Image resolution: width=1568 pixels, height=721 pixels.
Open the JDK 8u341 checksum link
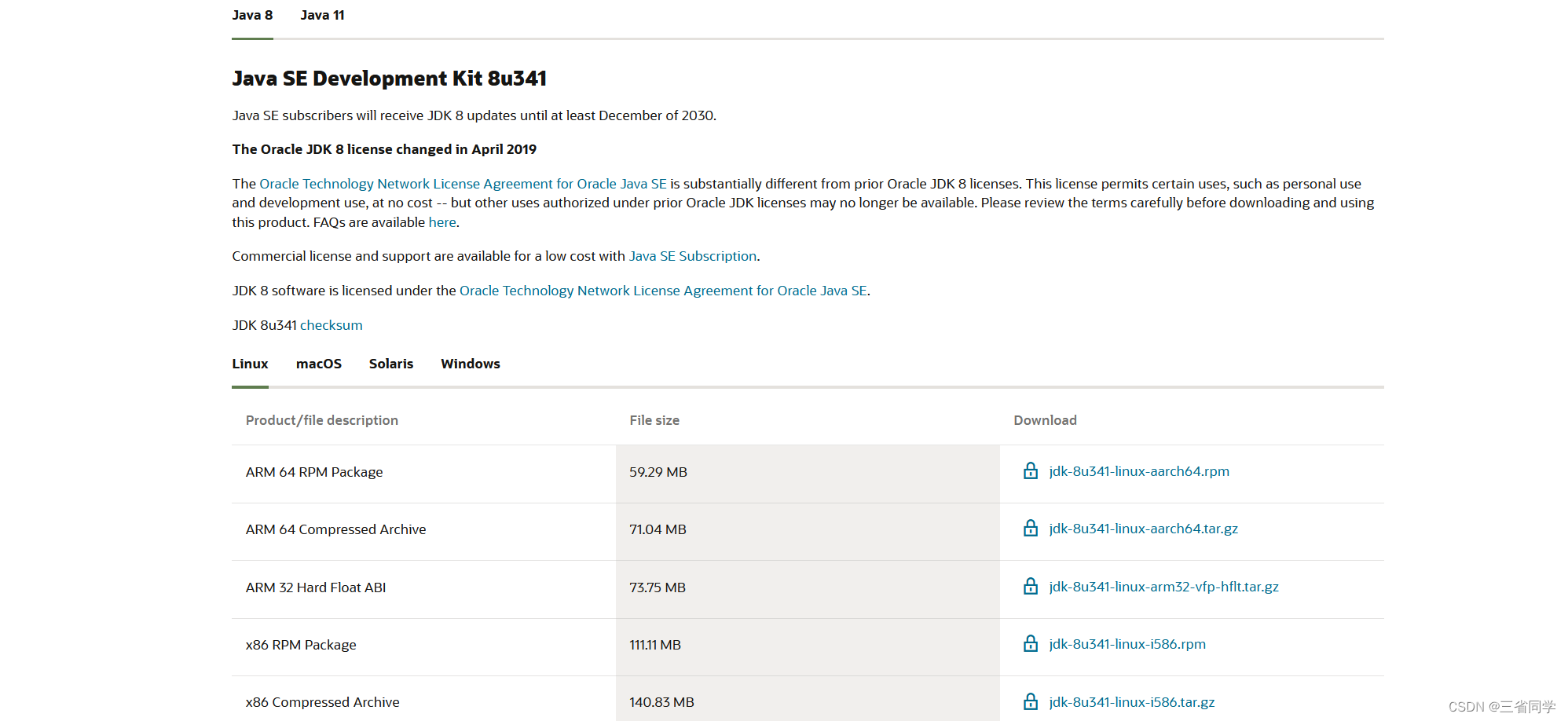[x=332, y=325]
